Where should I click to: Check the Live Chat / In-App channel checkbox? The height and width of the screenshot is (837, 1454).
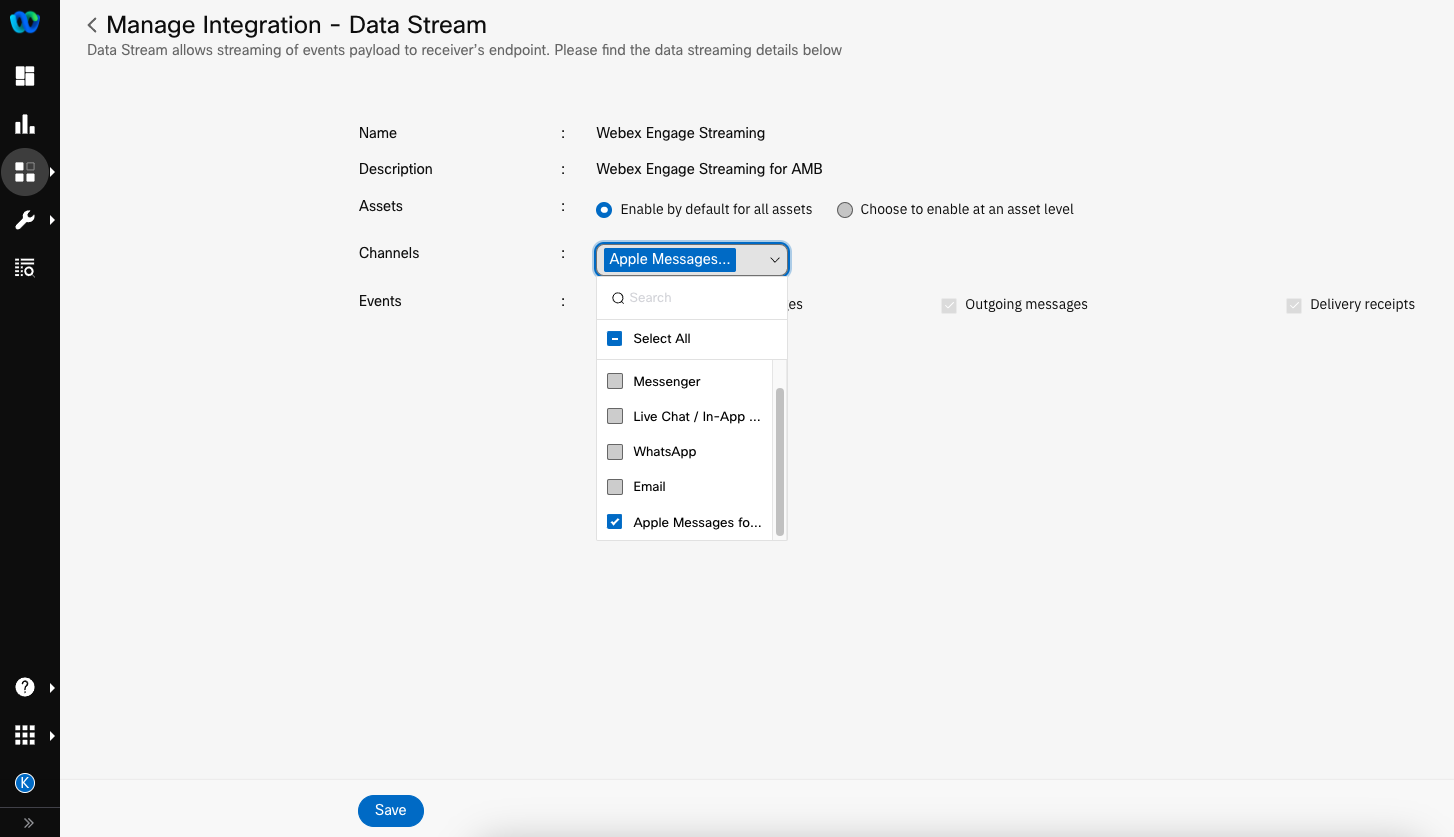615,417
